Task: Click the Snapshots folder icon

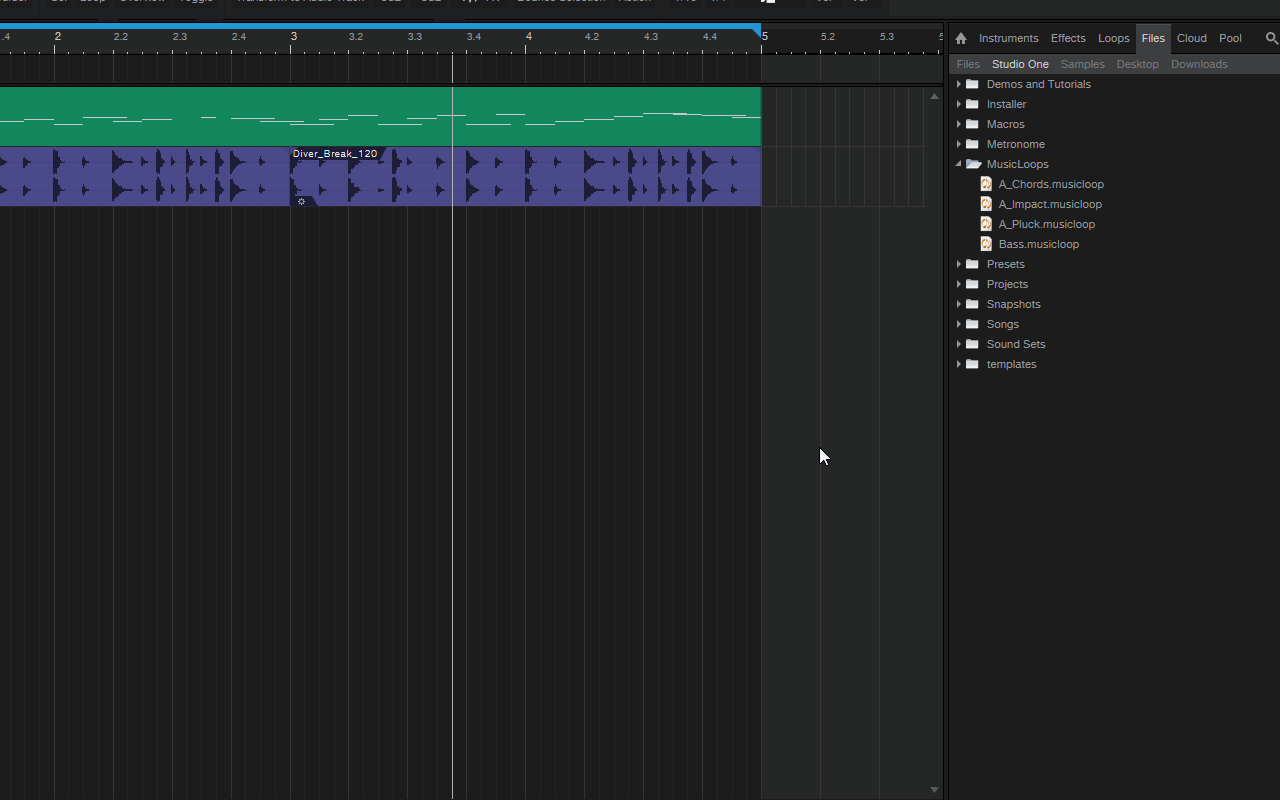Action: click(x=972, y=304)
